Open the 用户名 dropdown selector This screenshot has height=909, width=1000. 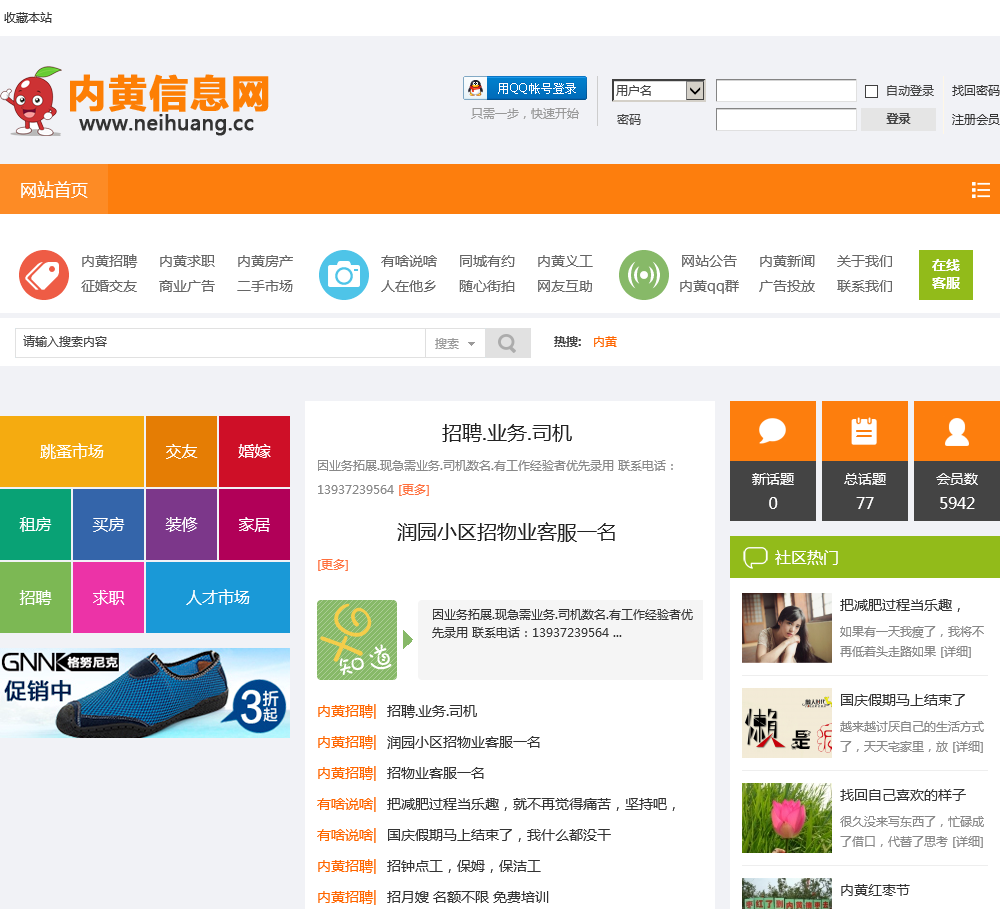(x=658, y=90)
